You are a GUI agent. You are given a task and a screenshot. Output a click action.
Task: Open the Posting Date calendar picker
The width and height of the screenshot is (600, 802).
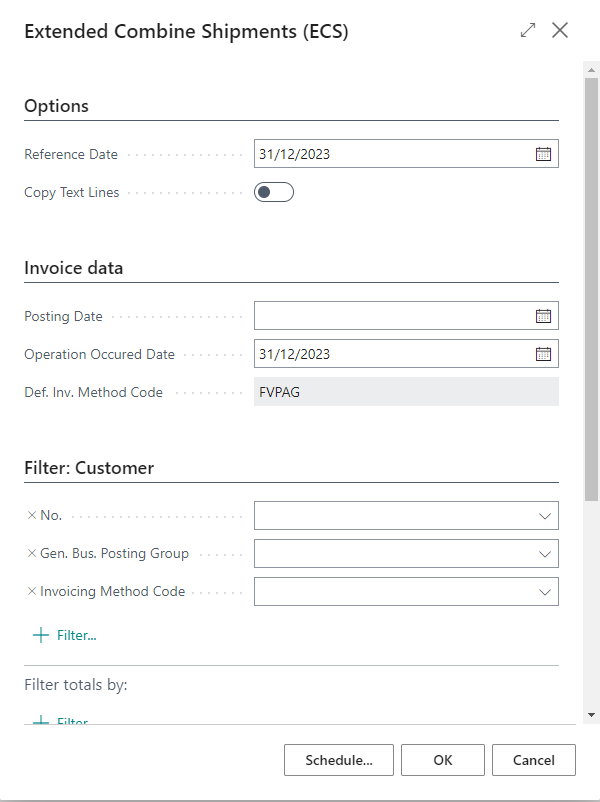543,315
